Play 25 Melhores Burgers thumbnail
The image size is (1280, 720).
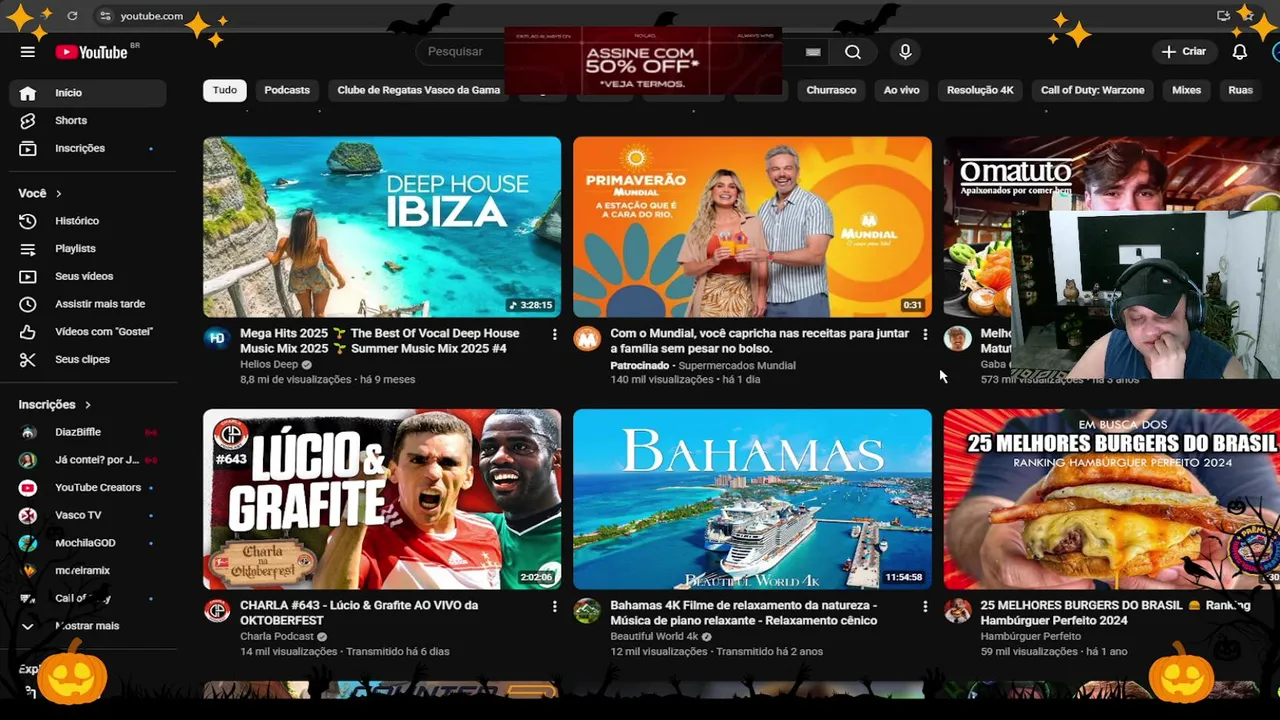coord(1111,499)
